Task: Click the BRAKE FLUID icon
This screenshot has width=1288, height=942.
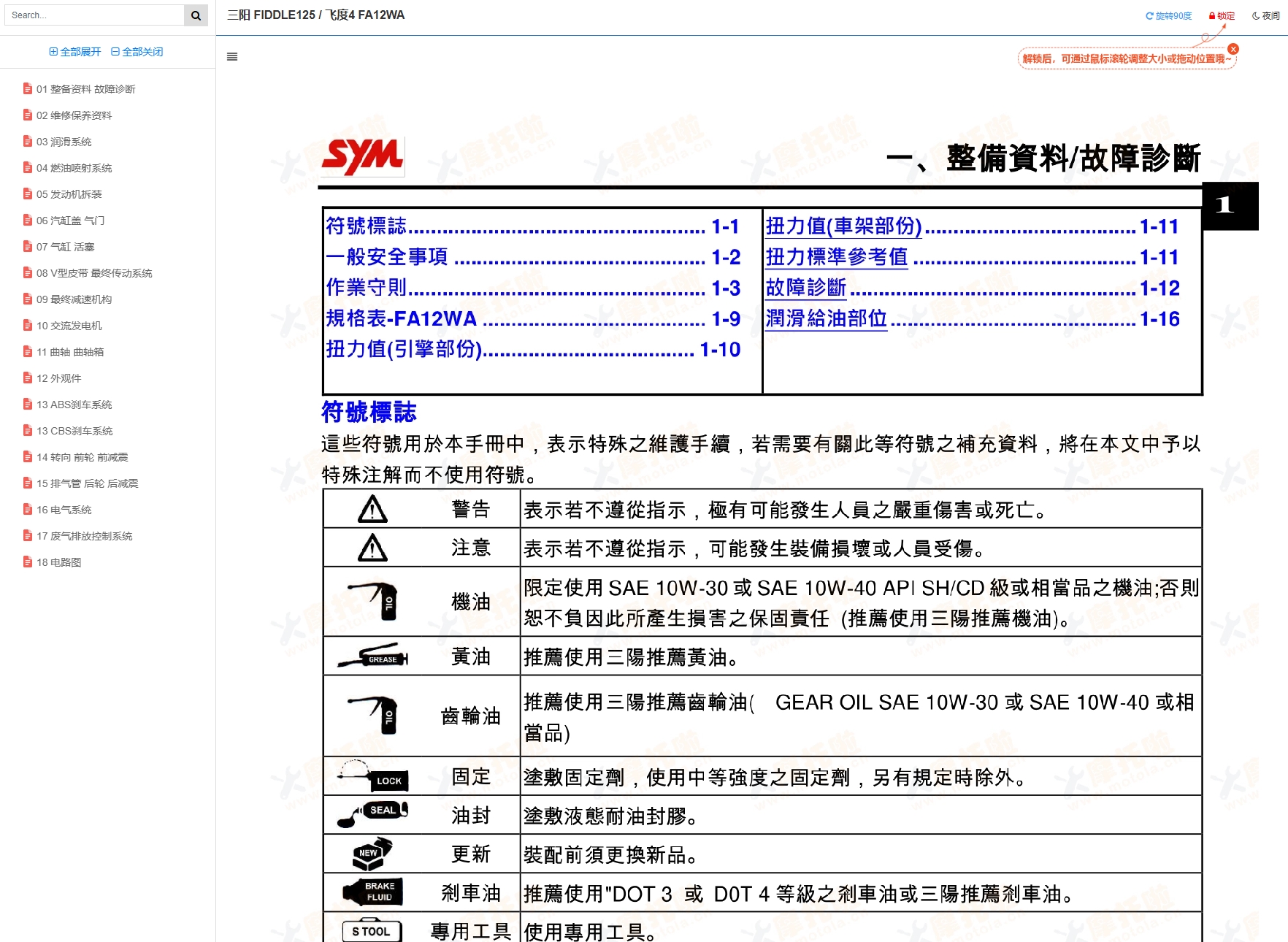Action: tap(373, 892)
